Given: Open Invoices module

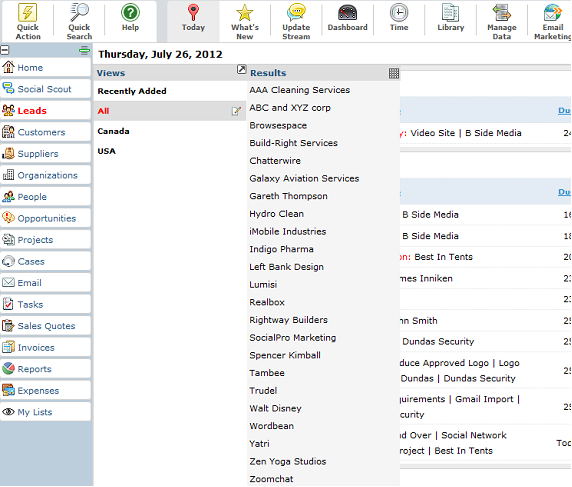Looking at the screenshot, I should coord(45,347).
